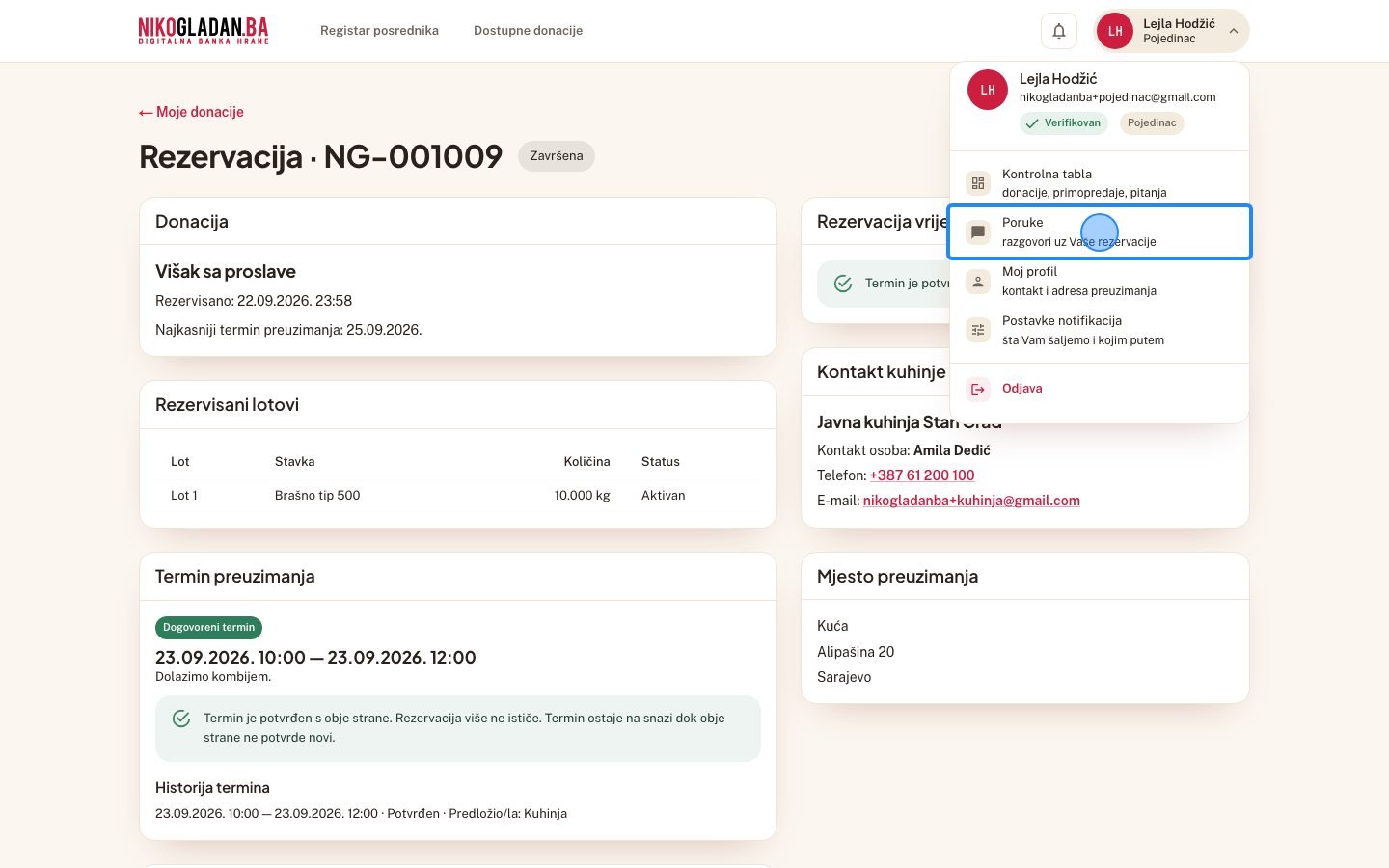Click the Postavke notifikacija sliders icon
1389x868 pixels.
coord(978,330)
